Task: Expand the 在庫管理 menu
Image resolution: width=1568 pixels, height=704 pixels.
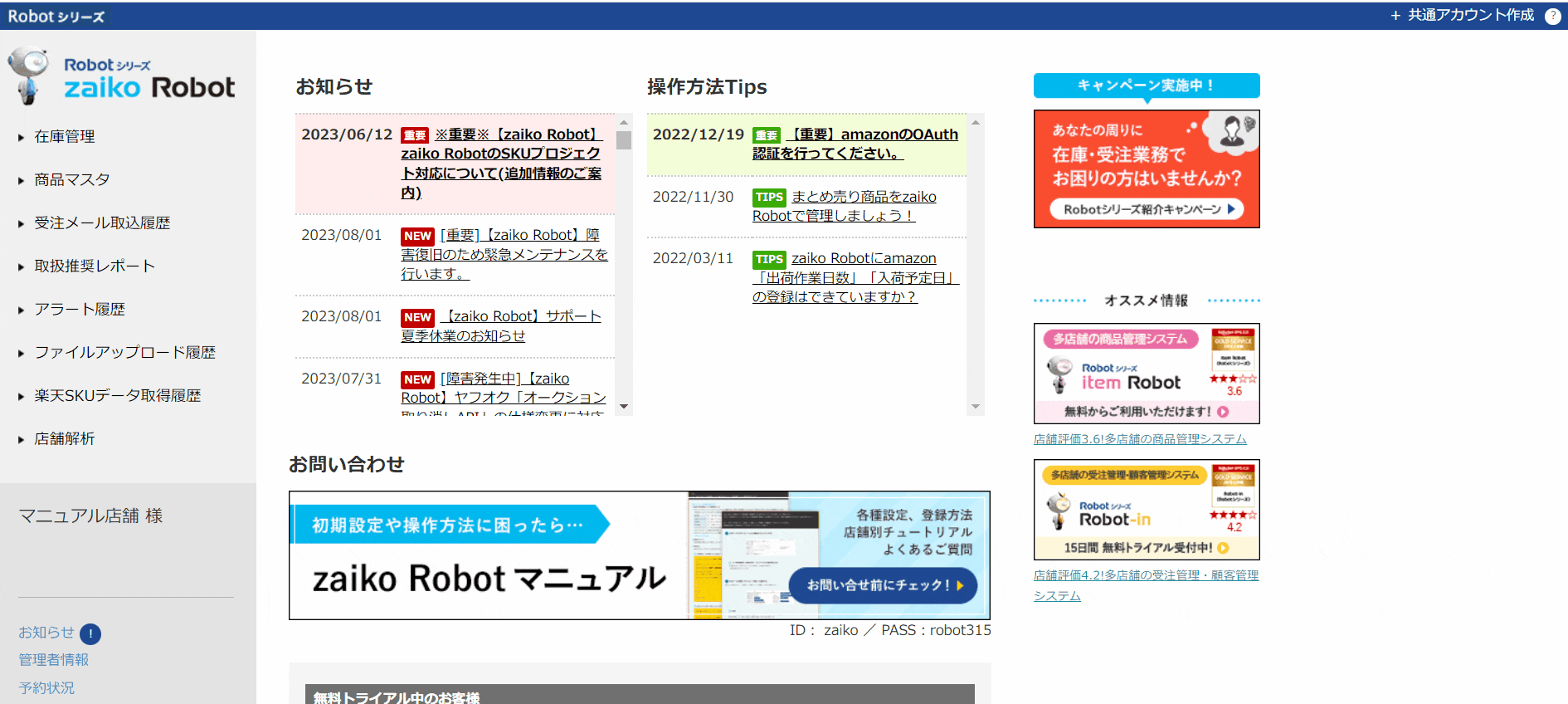Action: (65, 136)
